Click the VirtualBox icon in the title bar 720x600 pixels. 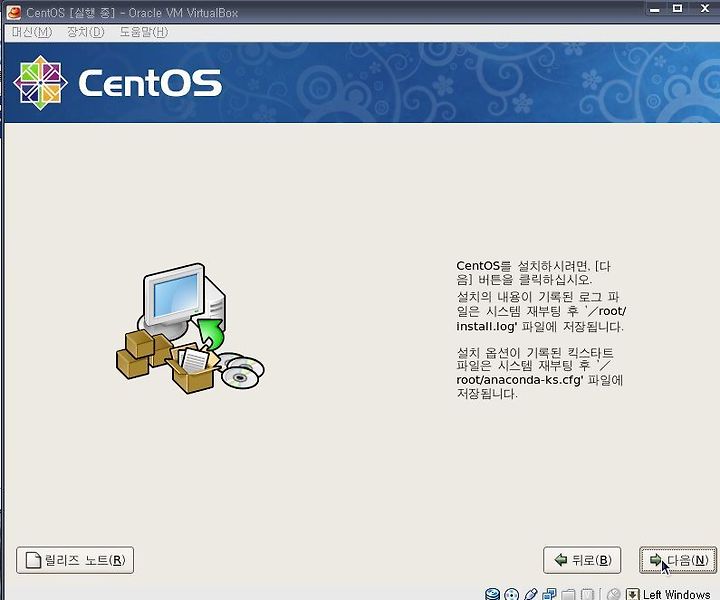click(14, 12)
